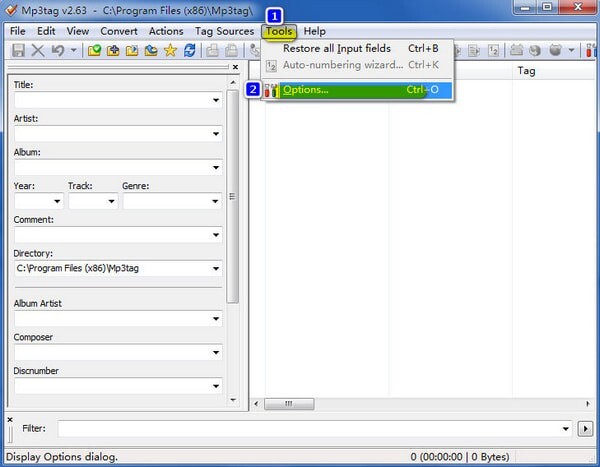Open the Tag Sources menu
Image resolution: width=600 pixels, height=467 pixels.
(x=224, y=31)
